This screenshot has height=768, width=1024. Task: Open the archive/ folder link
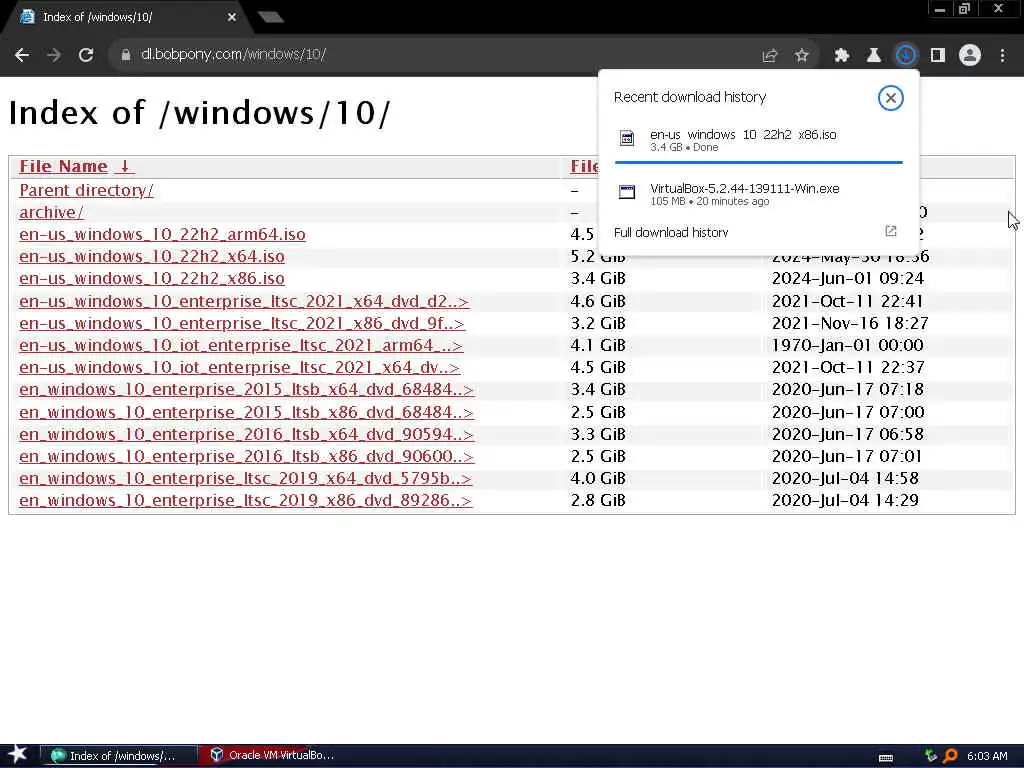click(x=51, y=212)
